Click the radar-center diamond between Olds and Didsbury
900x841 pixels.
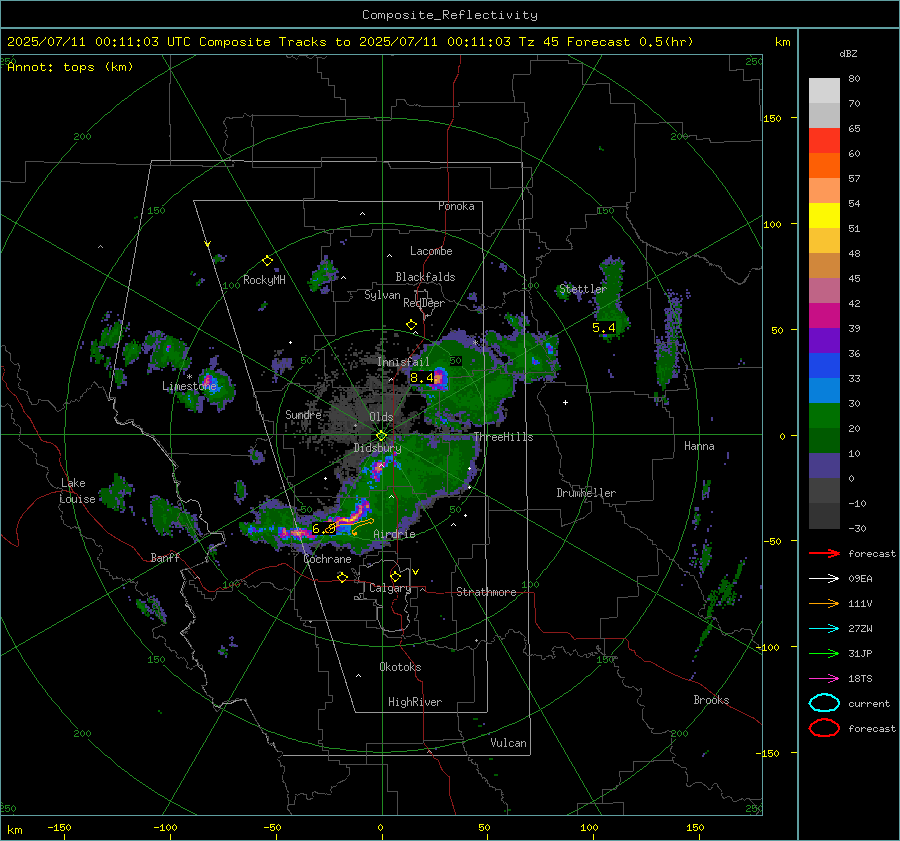coord(381,435)
